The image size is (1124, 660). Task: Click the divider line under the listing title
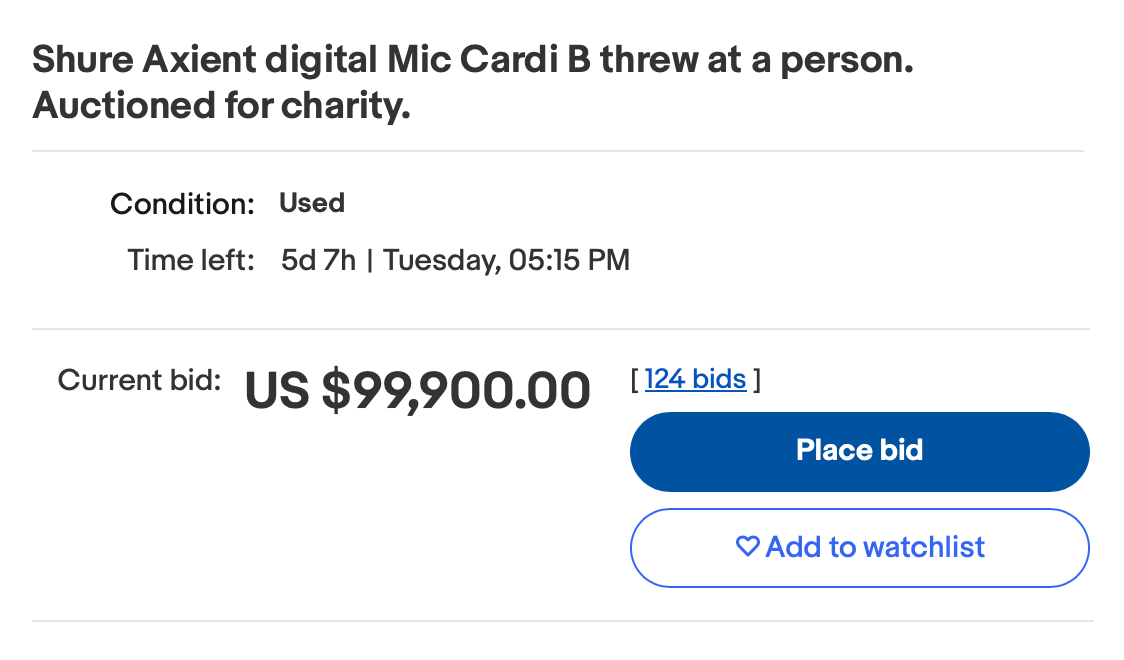558,151
